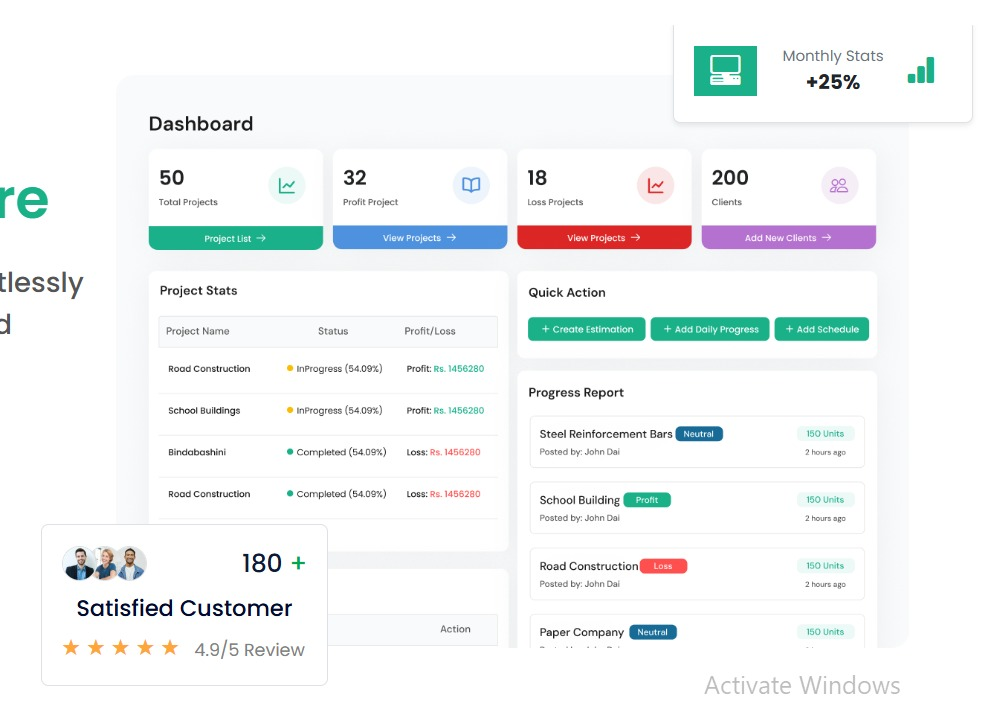
Task: Click the 180 + customer count
Action: pyautogui.click(x=274, y=563)
